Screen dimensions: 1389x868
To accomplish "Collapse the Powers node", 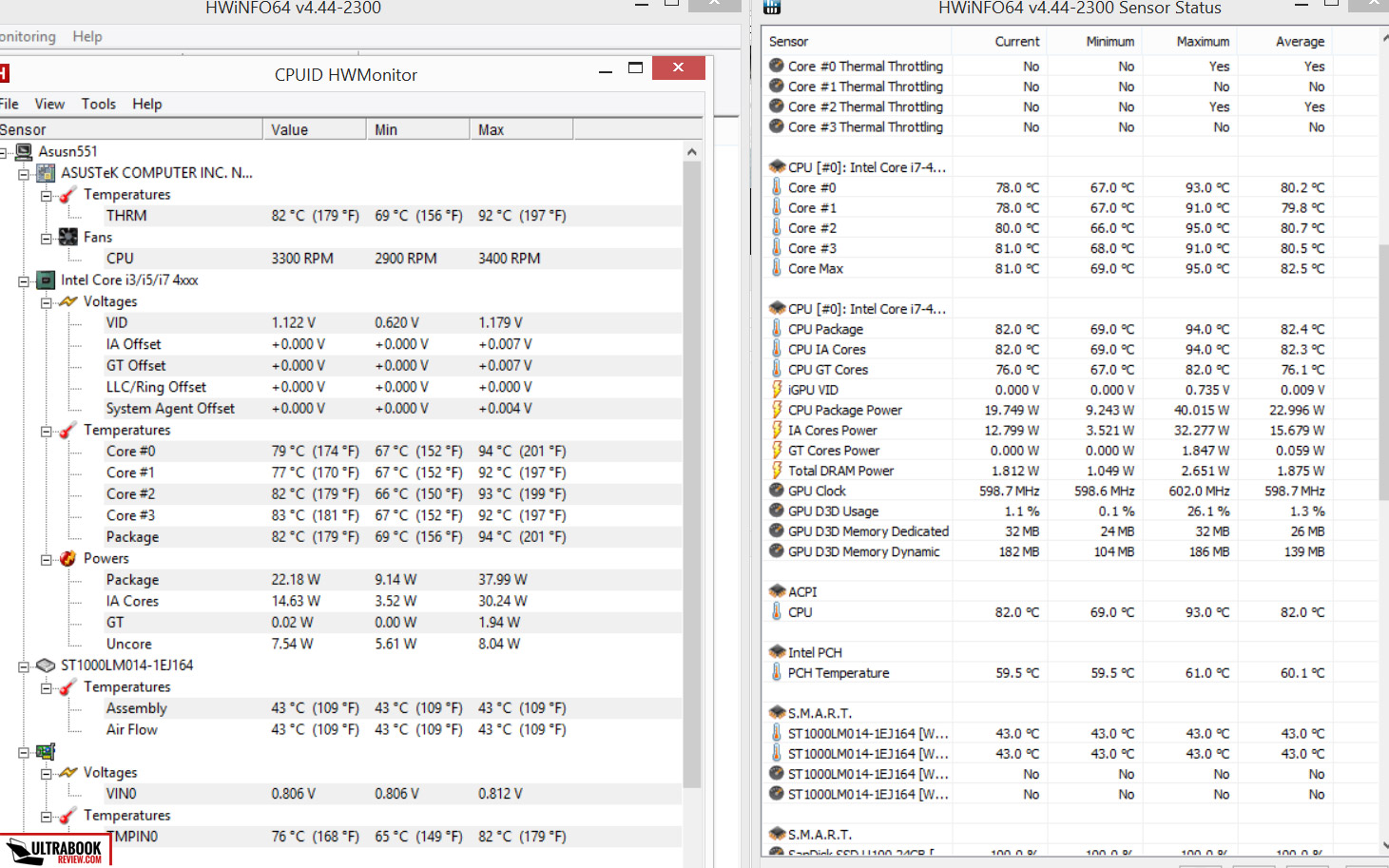I will pyautogui.click(x=46, y=559).
